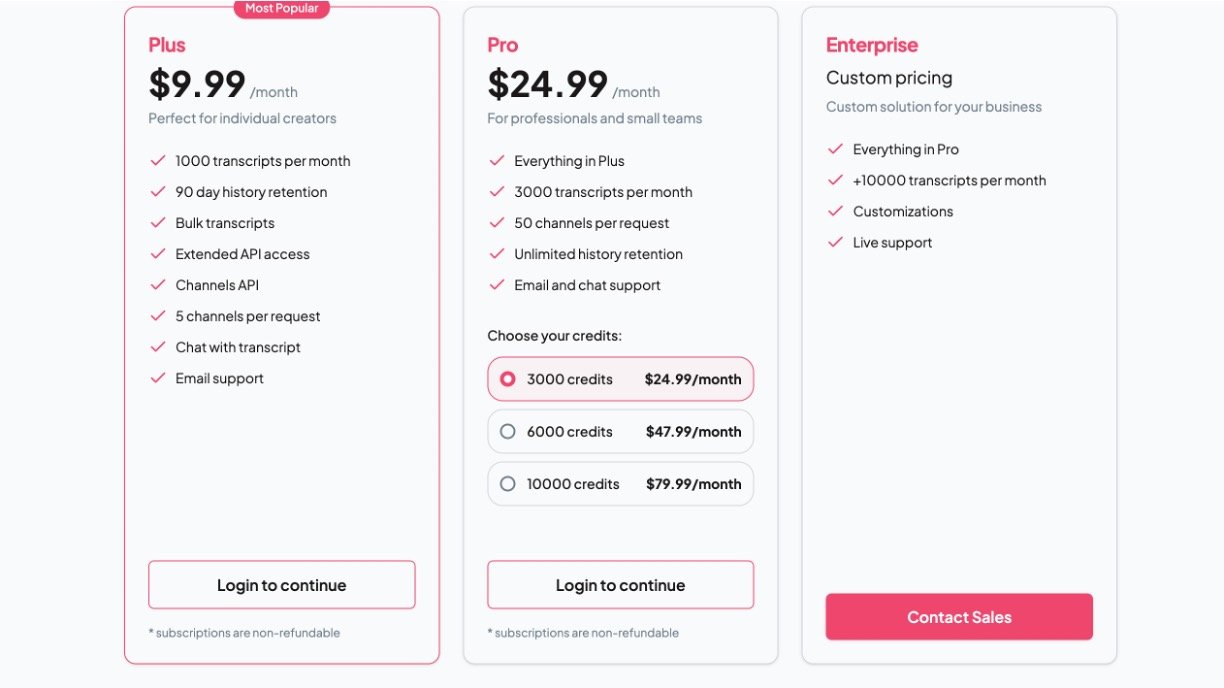Select the 3000 credits radio button

pyautogui.click(x=508, y=379)
